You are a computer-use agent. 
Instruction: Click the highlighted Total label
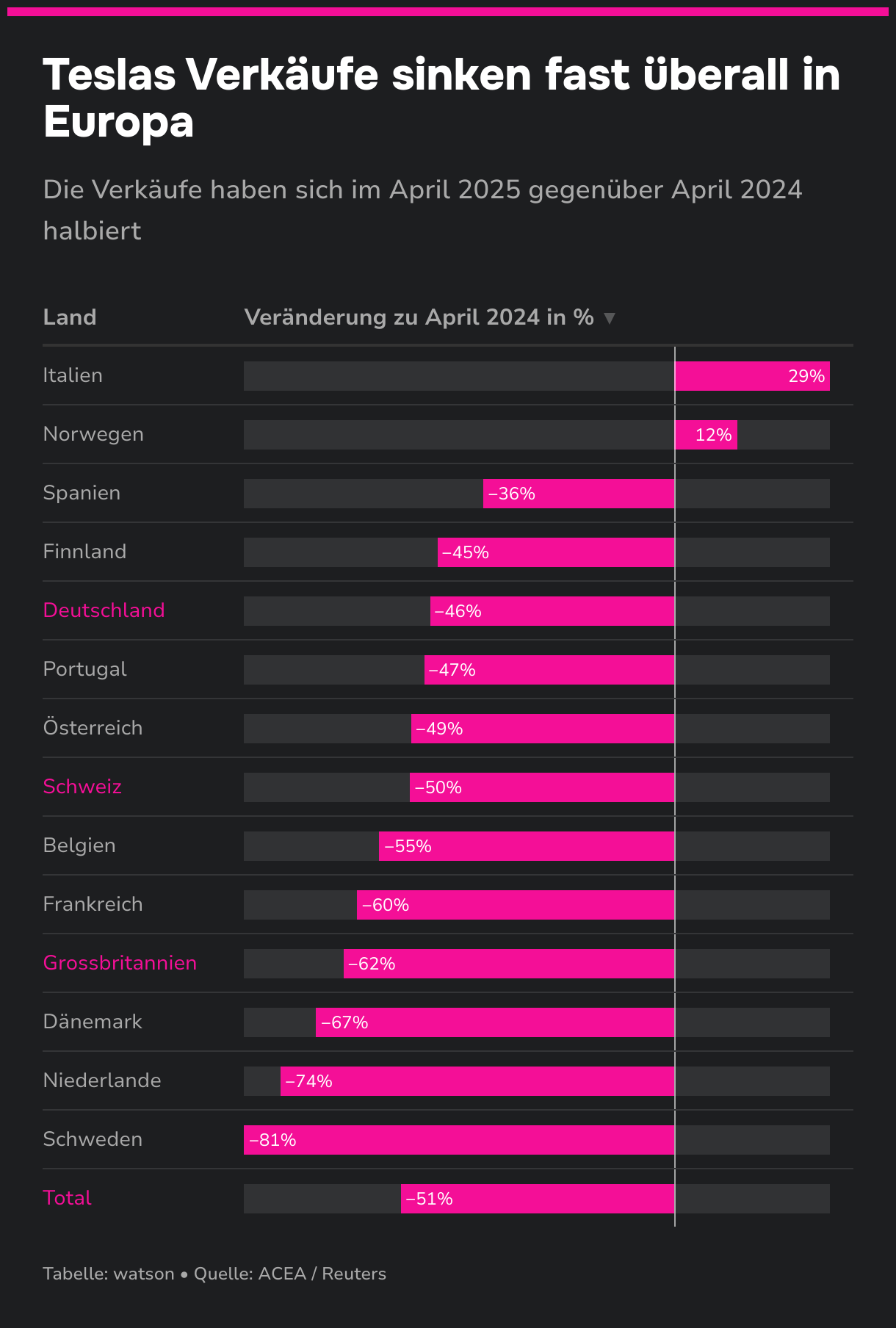[67, 1198]
